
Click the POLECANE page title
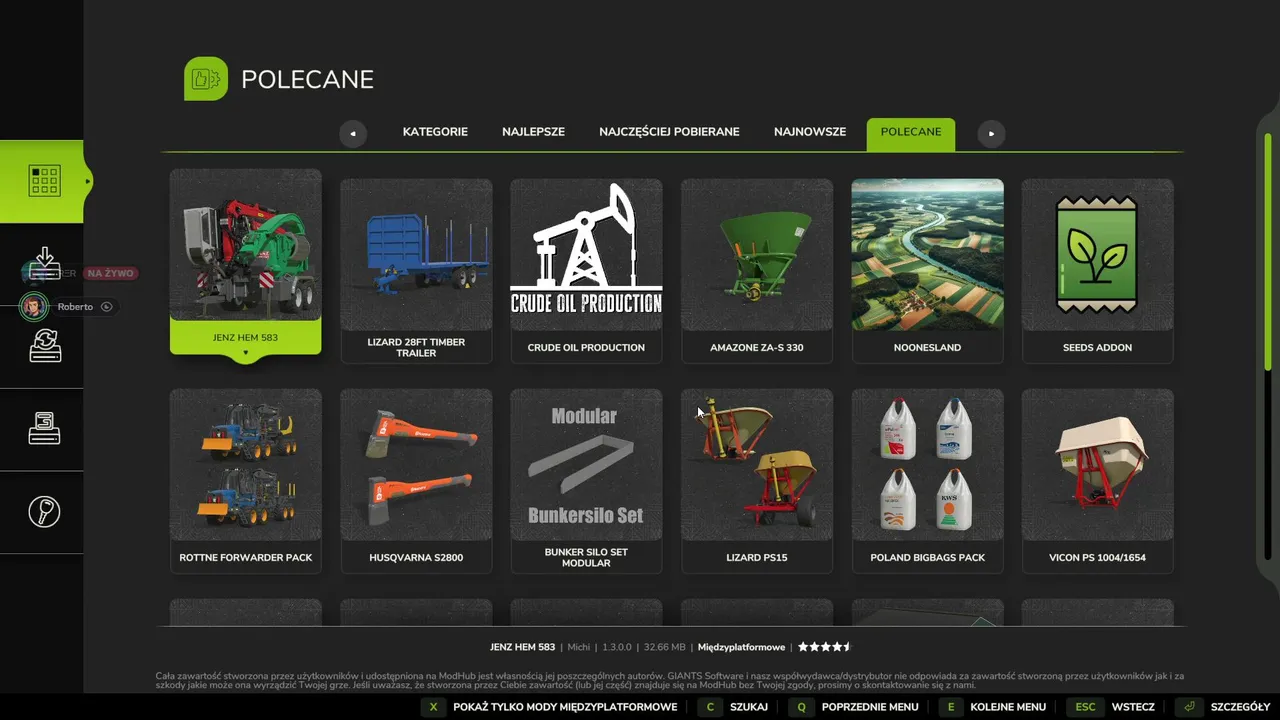coord(308,80)
